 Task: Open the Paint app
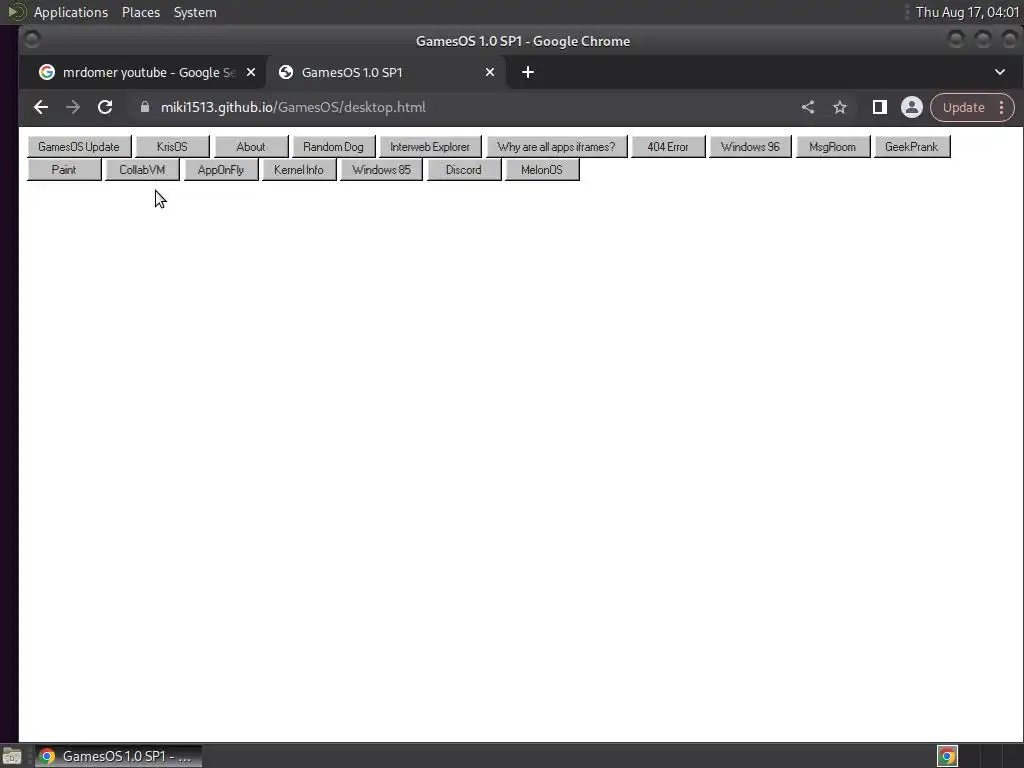[64, 170]
